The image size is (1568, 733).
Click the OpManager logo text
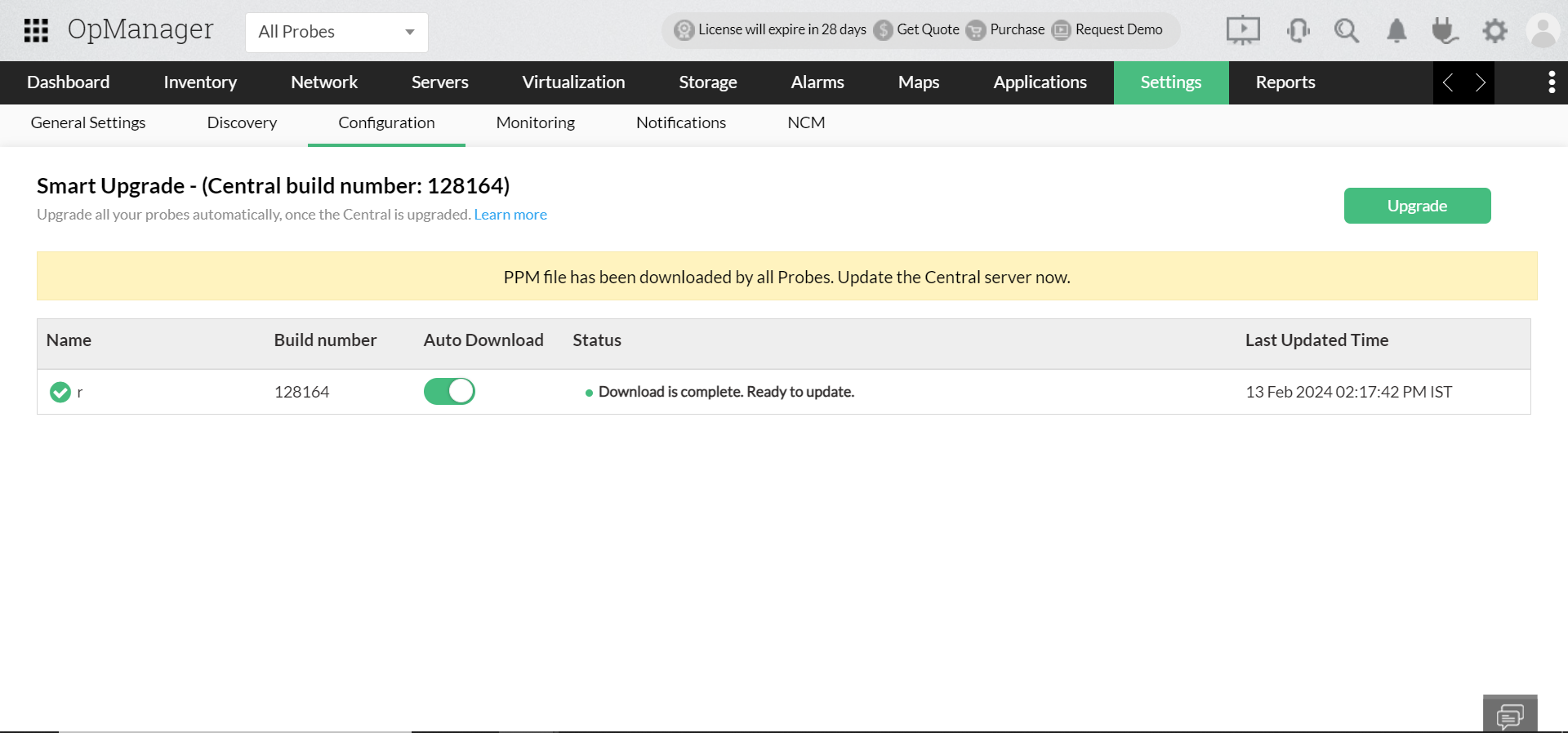(x=140, y=30)
